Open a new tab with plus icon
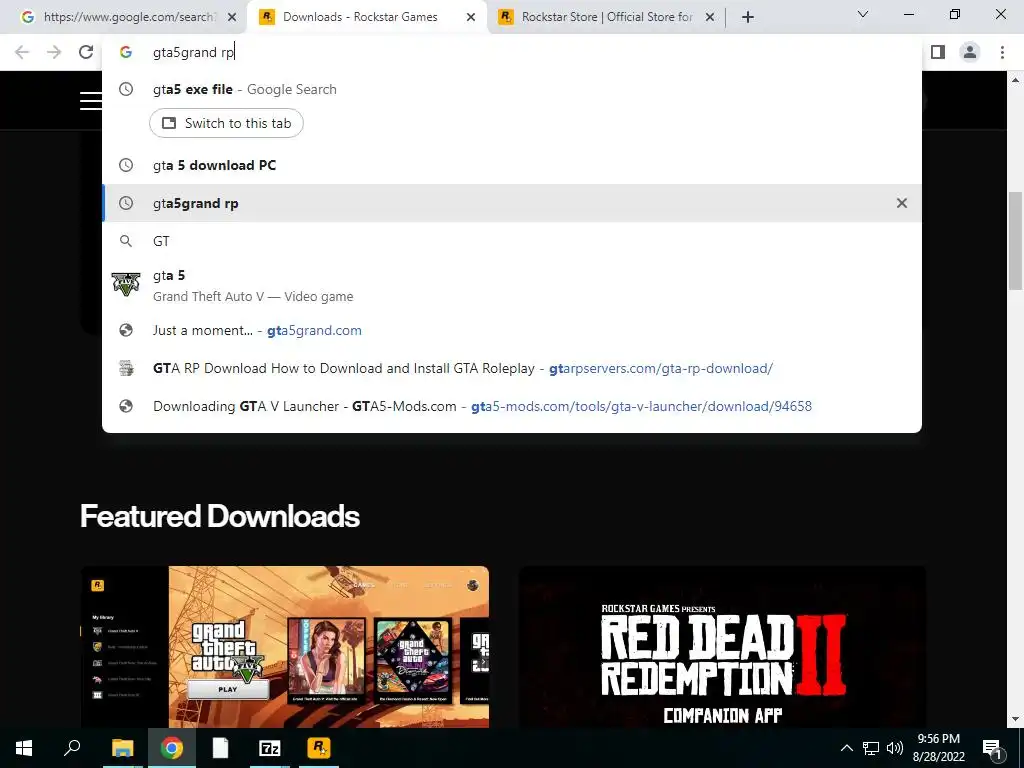Viewport: 1024px width, 768px height. point(748,17)
